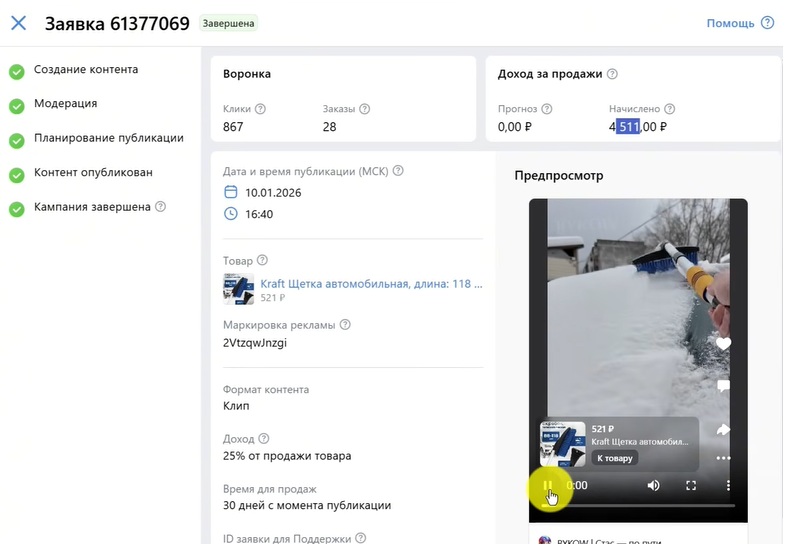The height and width of the screenshot is (555, 806).
Task: Click the forecast value 0,00 ₽
Action: 515,126
